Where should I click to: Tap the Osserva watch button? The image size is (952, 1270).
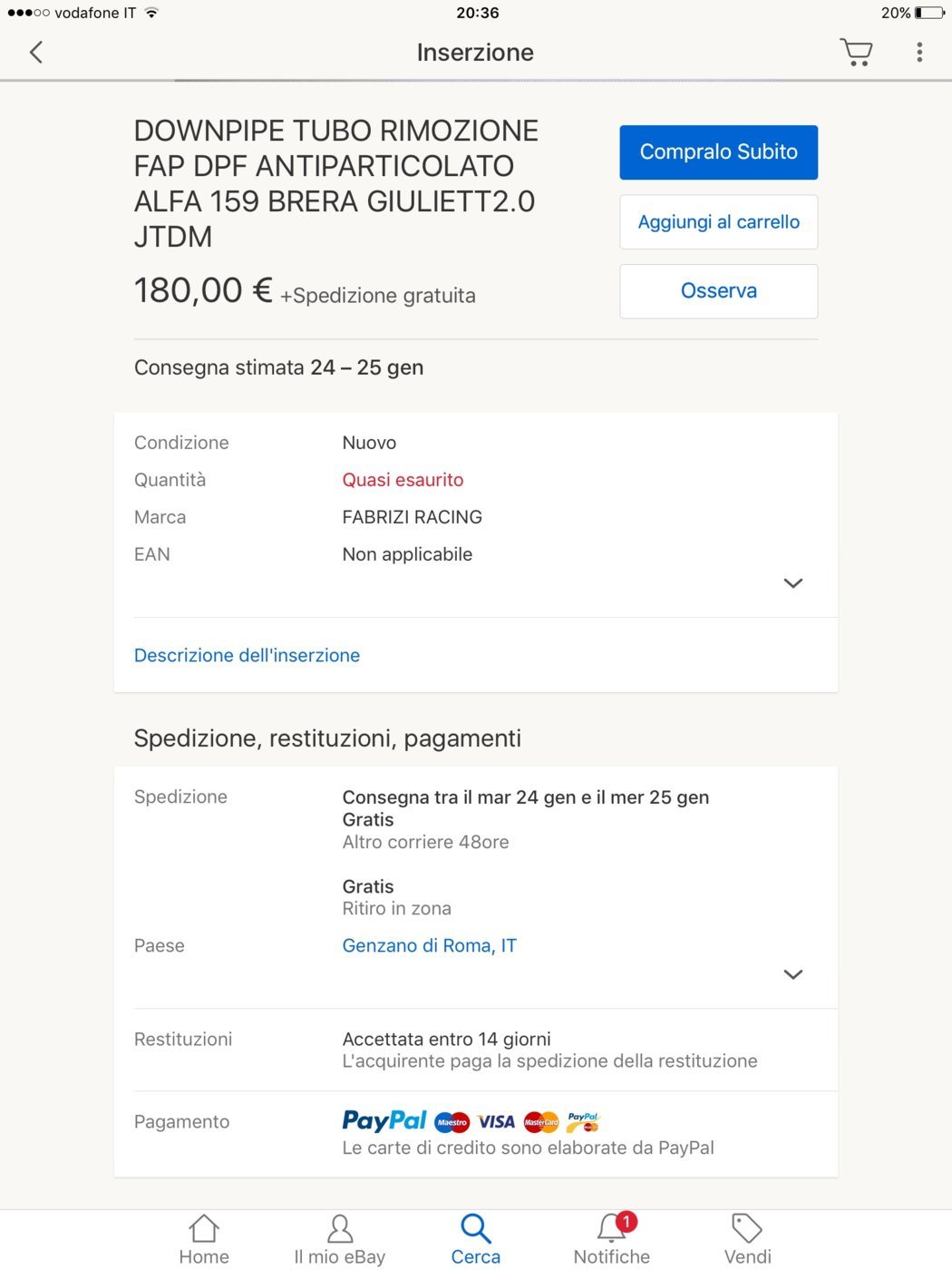(718, 291)
